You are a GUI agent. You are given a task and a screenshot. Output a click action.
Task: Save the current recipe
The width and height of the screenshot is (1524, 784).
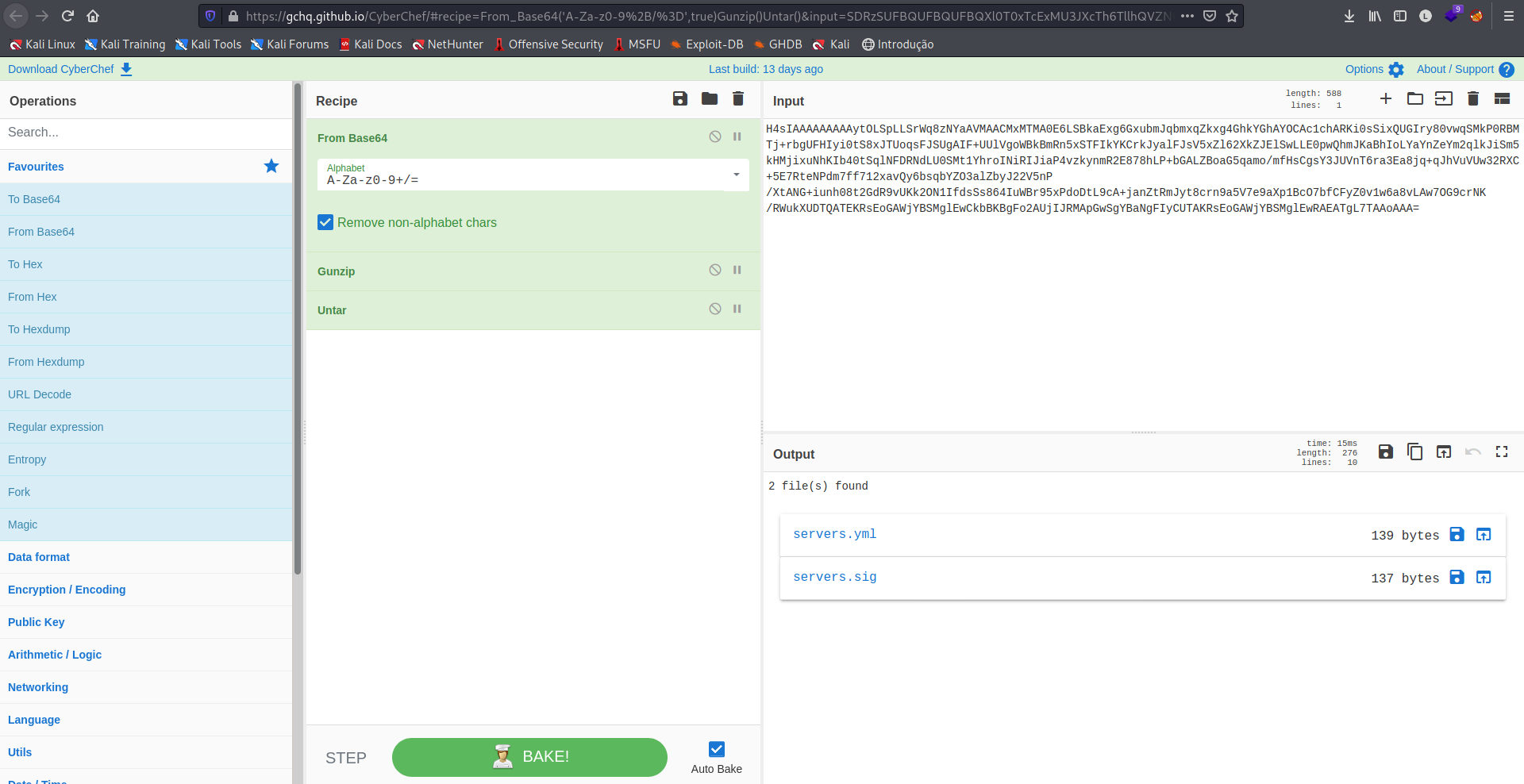coord(680,99)
